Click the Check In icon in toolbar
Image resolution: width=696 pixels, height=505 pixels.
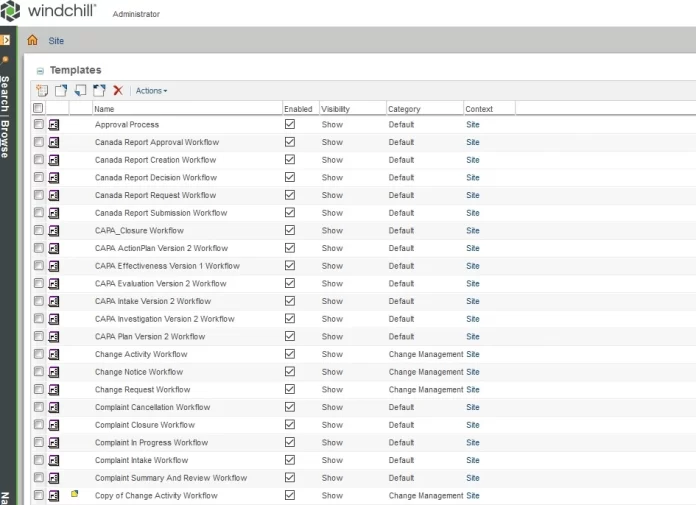80,91
